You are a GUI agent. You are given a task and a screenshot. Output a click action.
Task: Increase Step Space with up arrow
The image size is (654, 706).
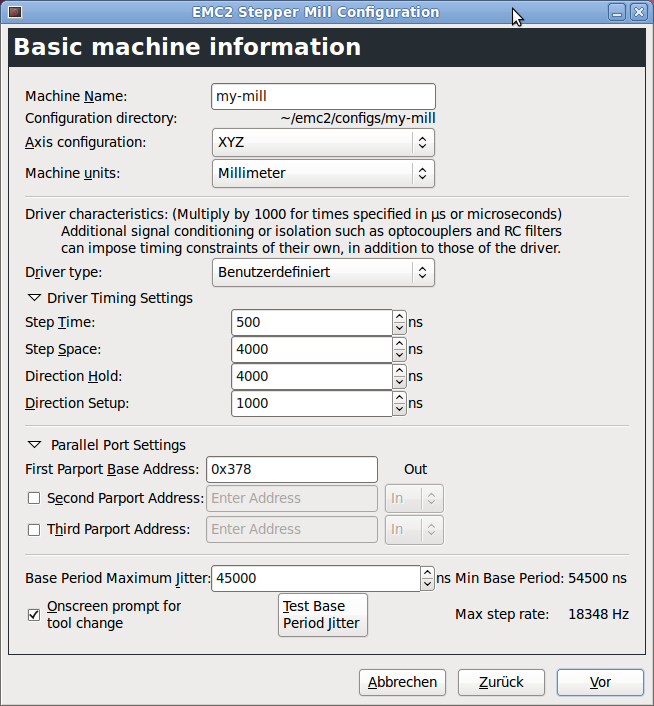[399, 344]
